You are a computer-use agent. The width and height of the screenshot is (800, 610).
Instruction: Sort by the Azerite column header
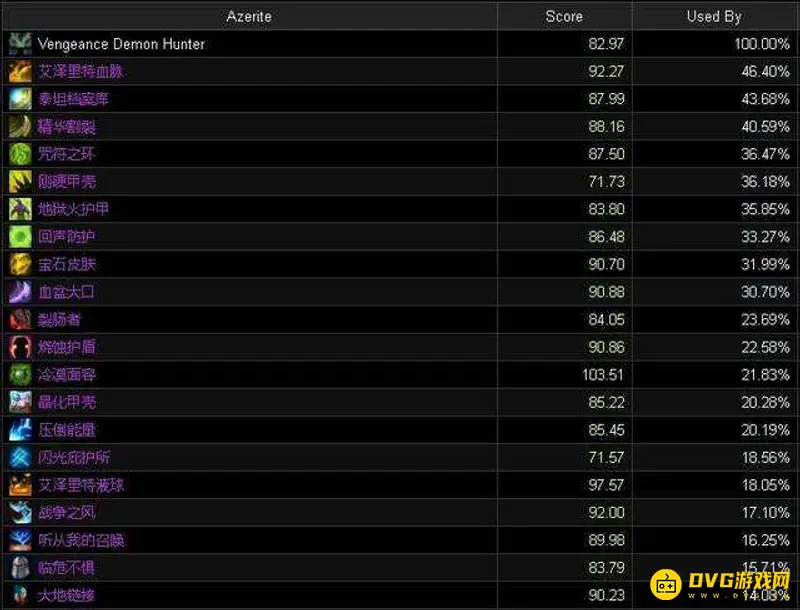249,16
